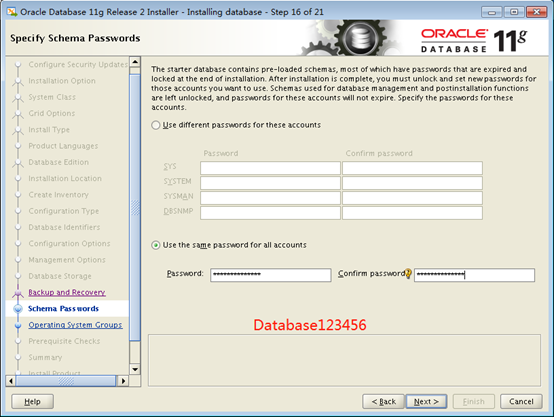Select the Schema Passwords step

[63, 309]
